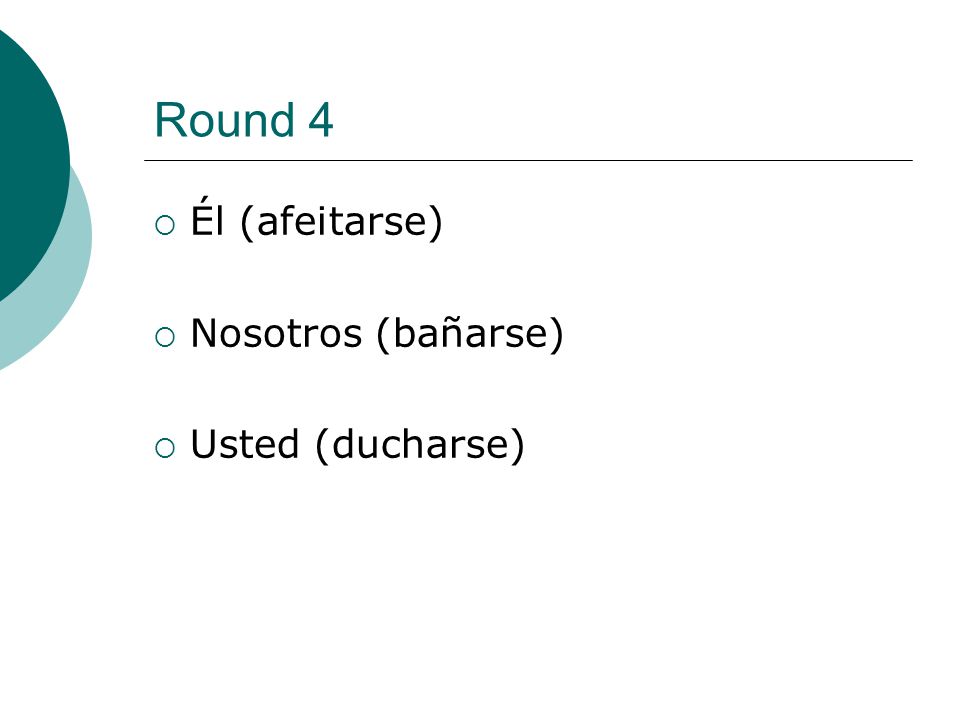This screenshot has width=960, height=720.
Task: Select the letter U of Usted
Action: (202, 444)
